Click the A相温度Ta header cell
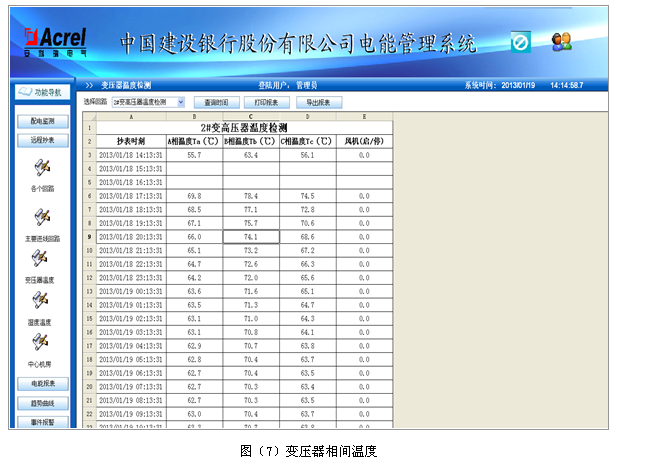 point(194,142)
